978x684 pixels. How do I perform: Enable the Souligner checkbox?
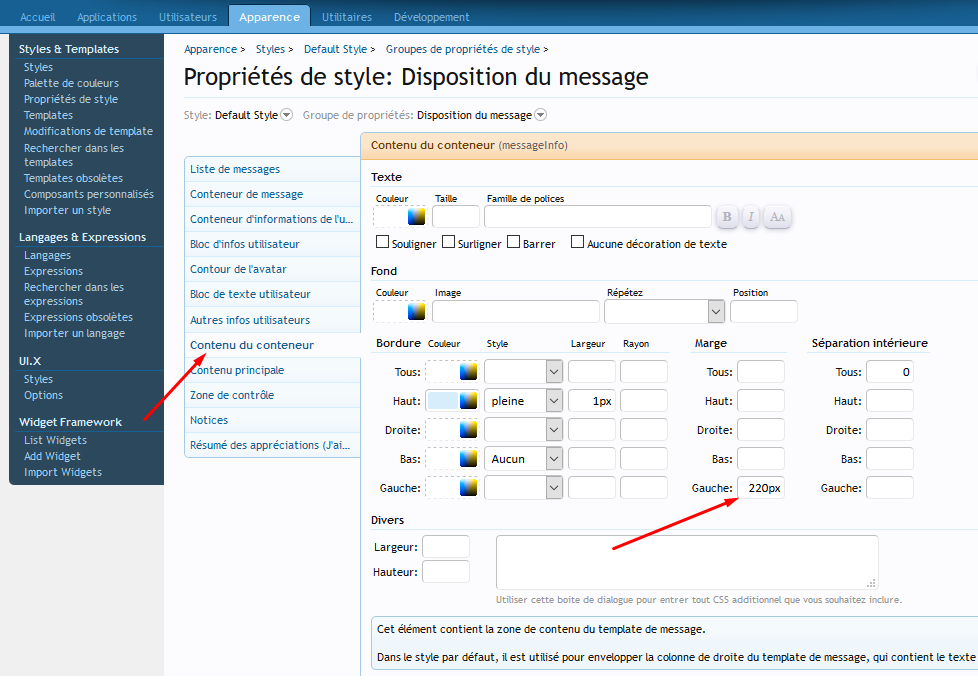[382, 242]
